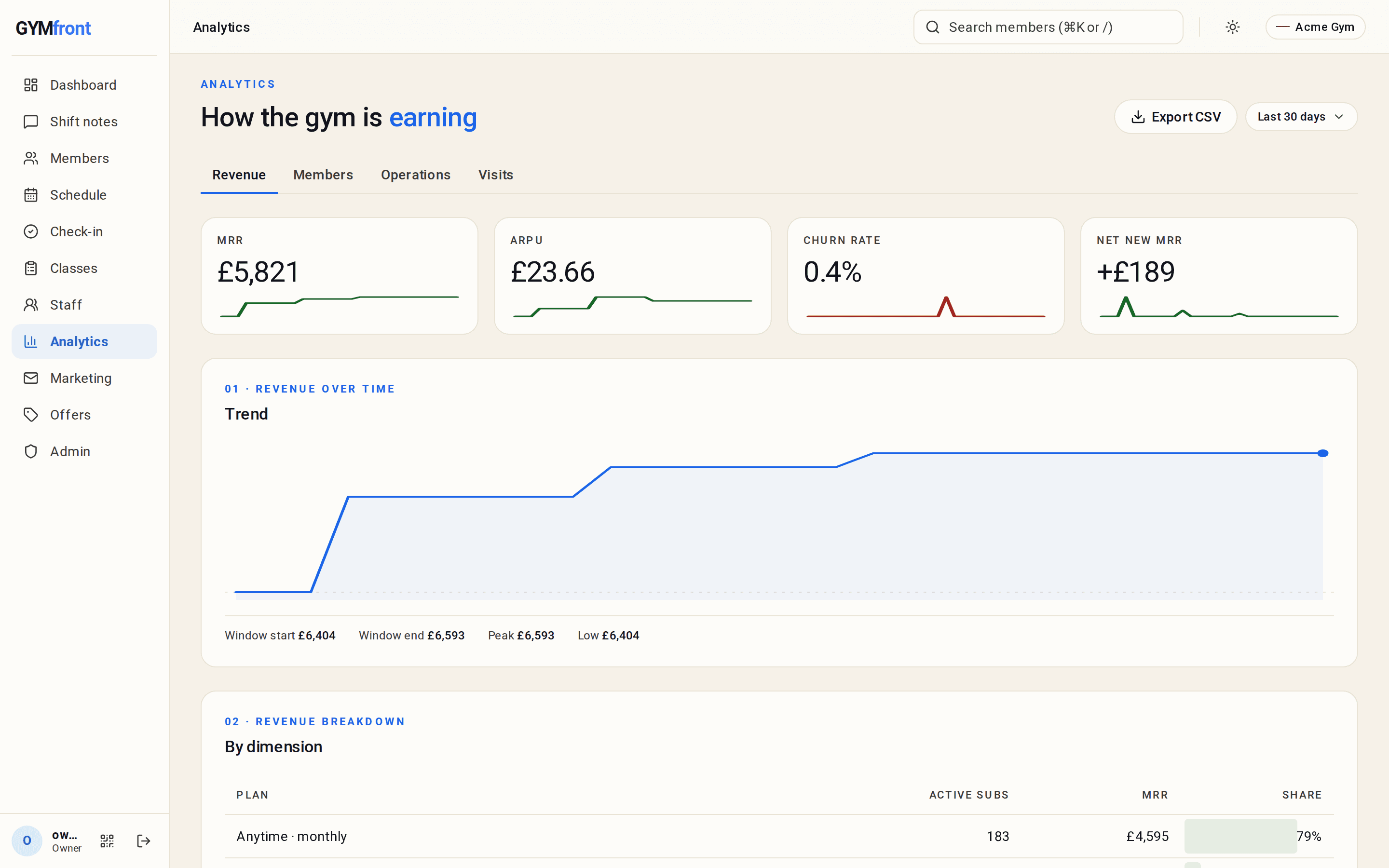
Task: Click the Owner role label at bottom left
Action: click(67, 849)
